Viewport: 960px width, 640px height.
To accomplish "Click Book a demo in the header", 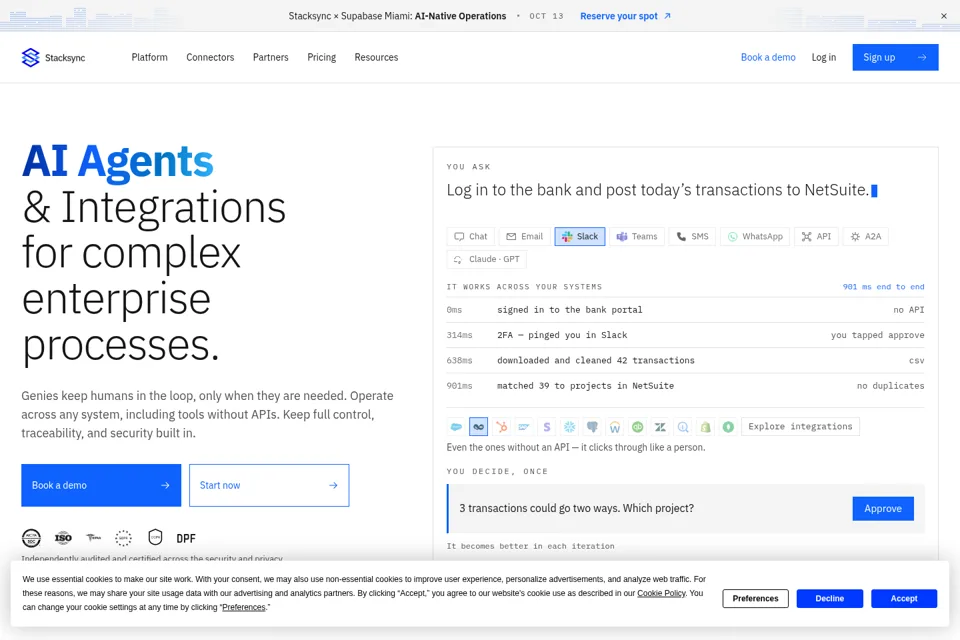I will coord(768,57).
